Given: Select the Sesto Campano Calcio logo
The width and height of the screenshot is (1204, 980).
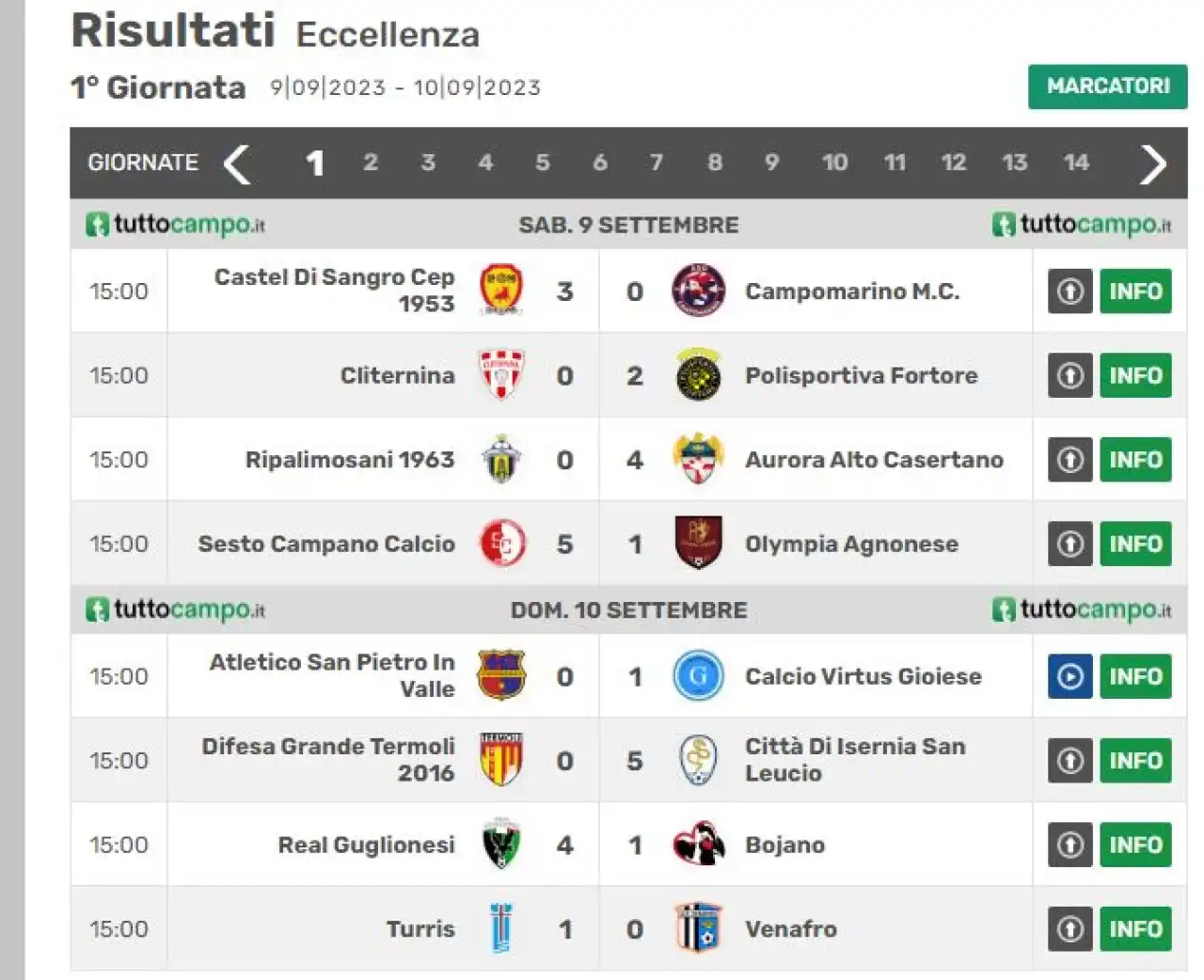Looking at the screenshot, I should coord(501,544).
